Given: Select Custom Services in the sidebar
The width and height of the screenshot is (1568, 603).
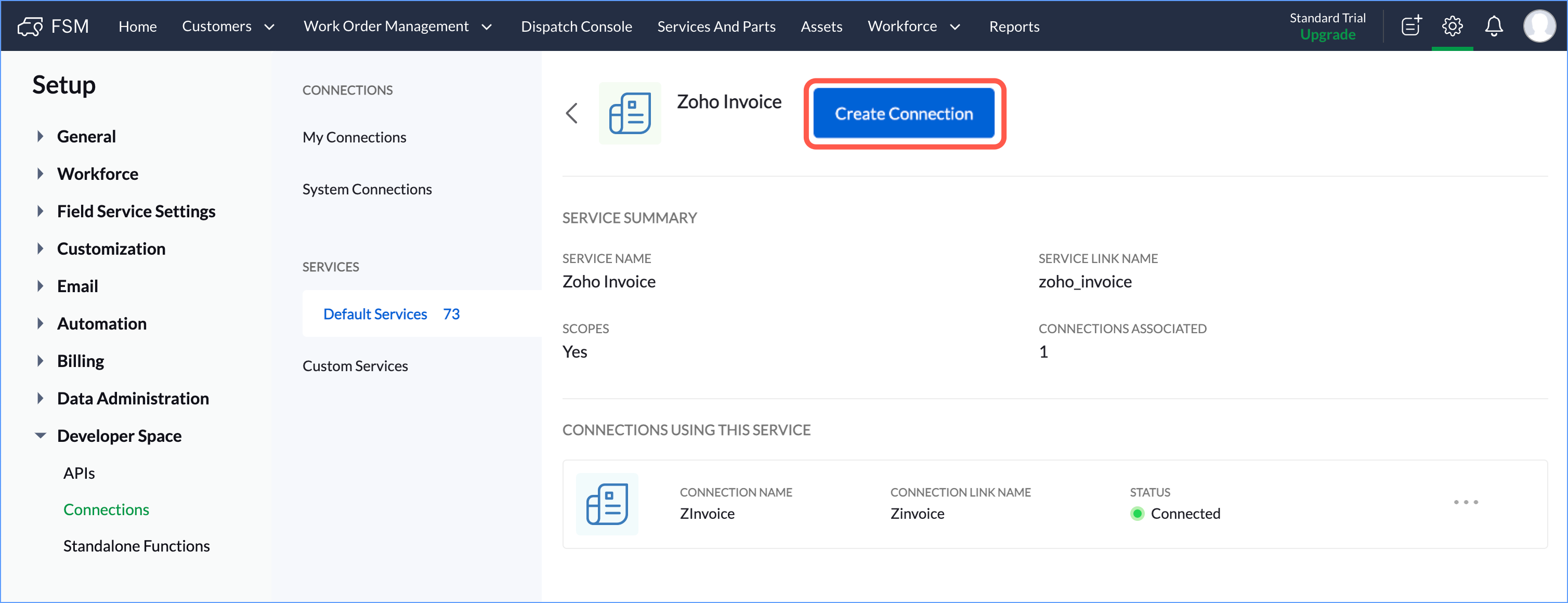Looking at the screenshot, I should (355, 365).
